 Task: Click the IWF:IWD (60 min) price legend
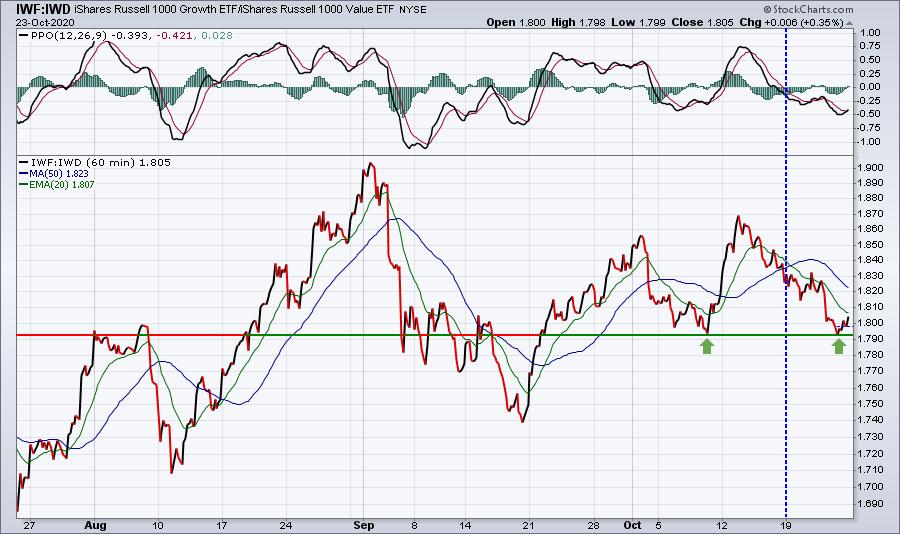(x=95, y=162)
